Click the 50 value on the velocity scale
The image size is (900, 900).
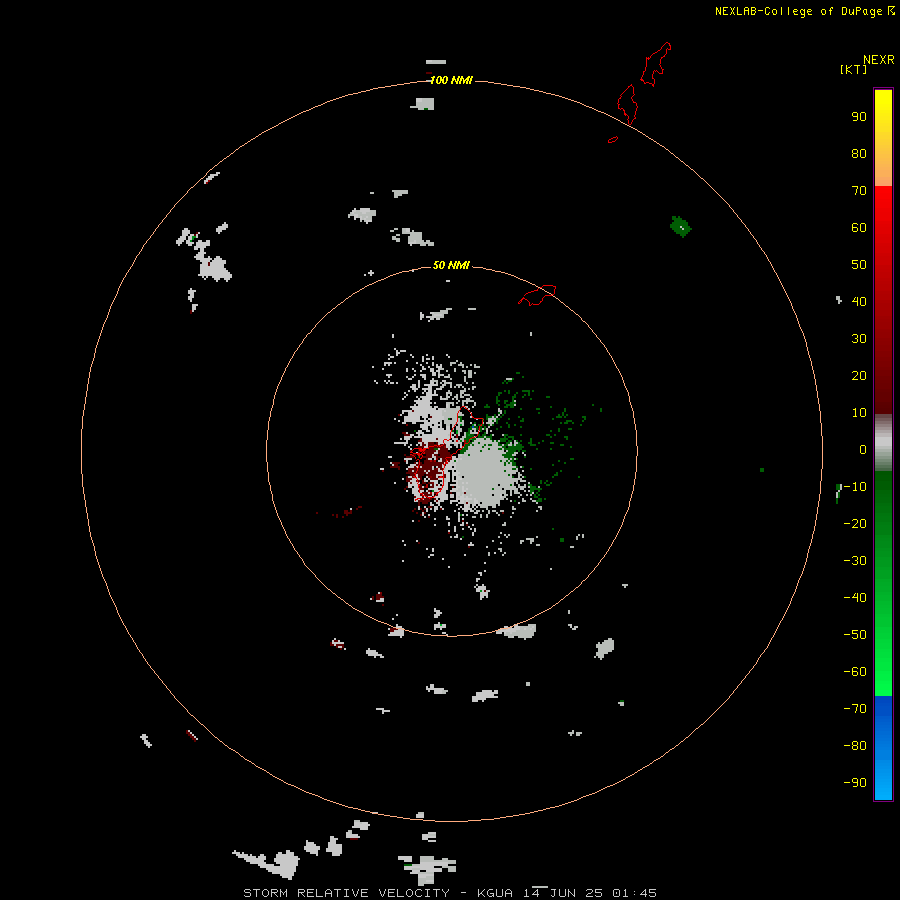click(x=859, y=265)
